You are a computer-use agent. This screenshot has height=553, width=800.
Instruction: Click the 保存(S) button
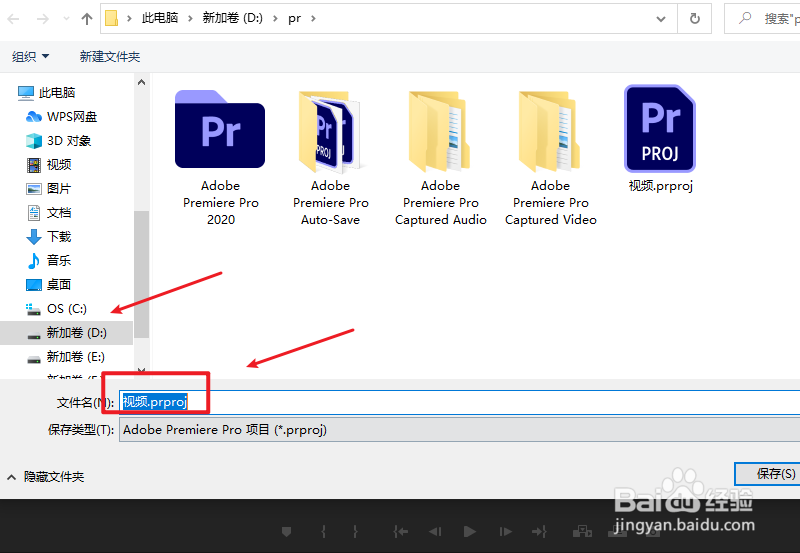[x=767, y=474]
